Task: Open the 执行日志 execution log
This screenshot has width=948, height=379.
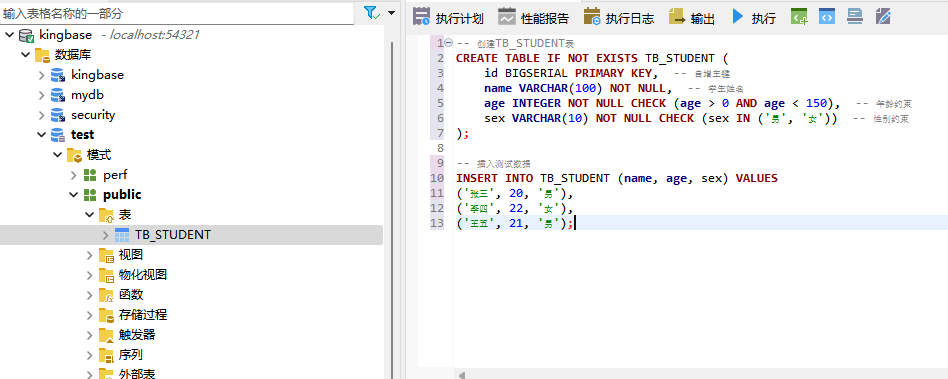Action: click(x=618, y=18)
